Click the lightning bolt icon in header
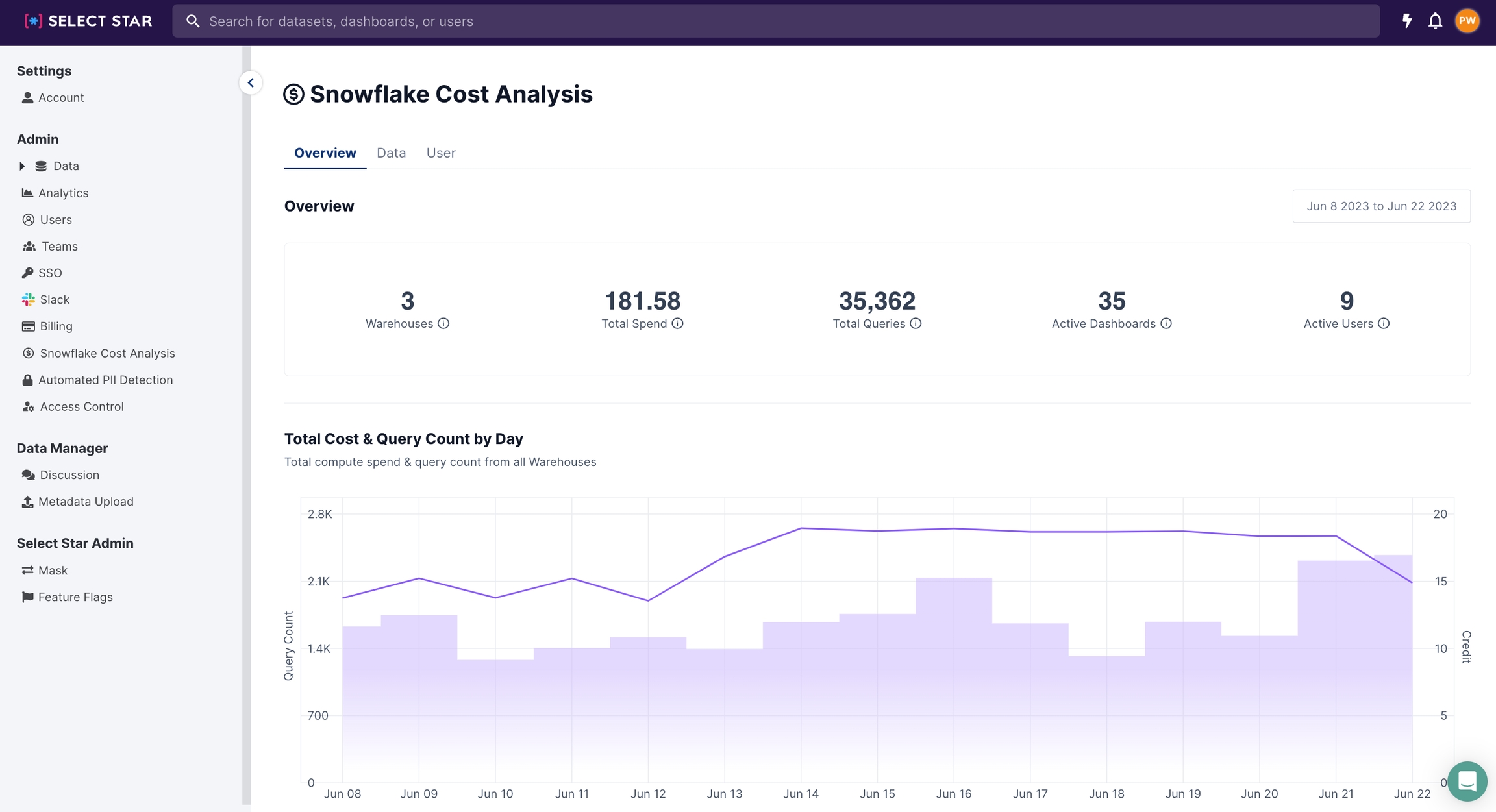Screen dimensions: 1496x812 pyautogui.click(x=1406, y=21)
